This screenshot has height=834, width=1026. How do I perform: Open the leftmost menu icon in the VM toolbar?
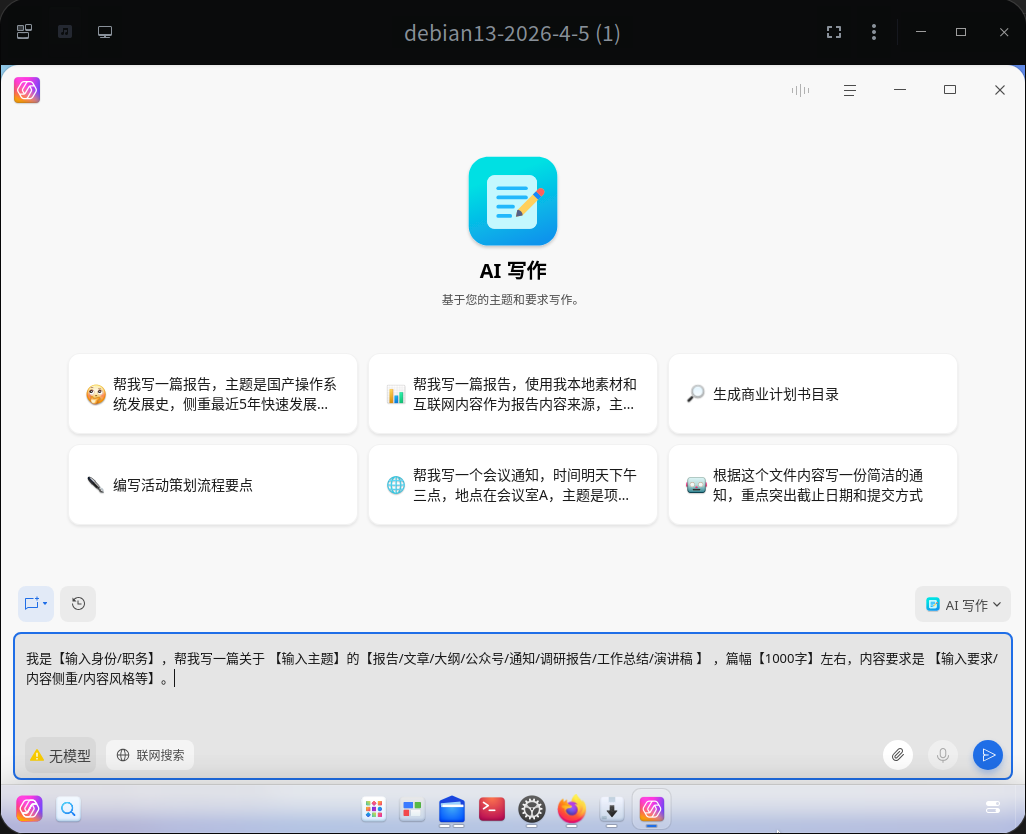(23, 31)
